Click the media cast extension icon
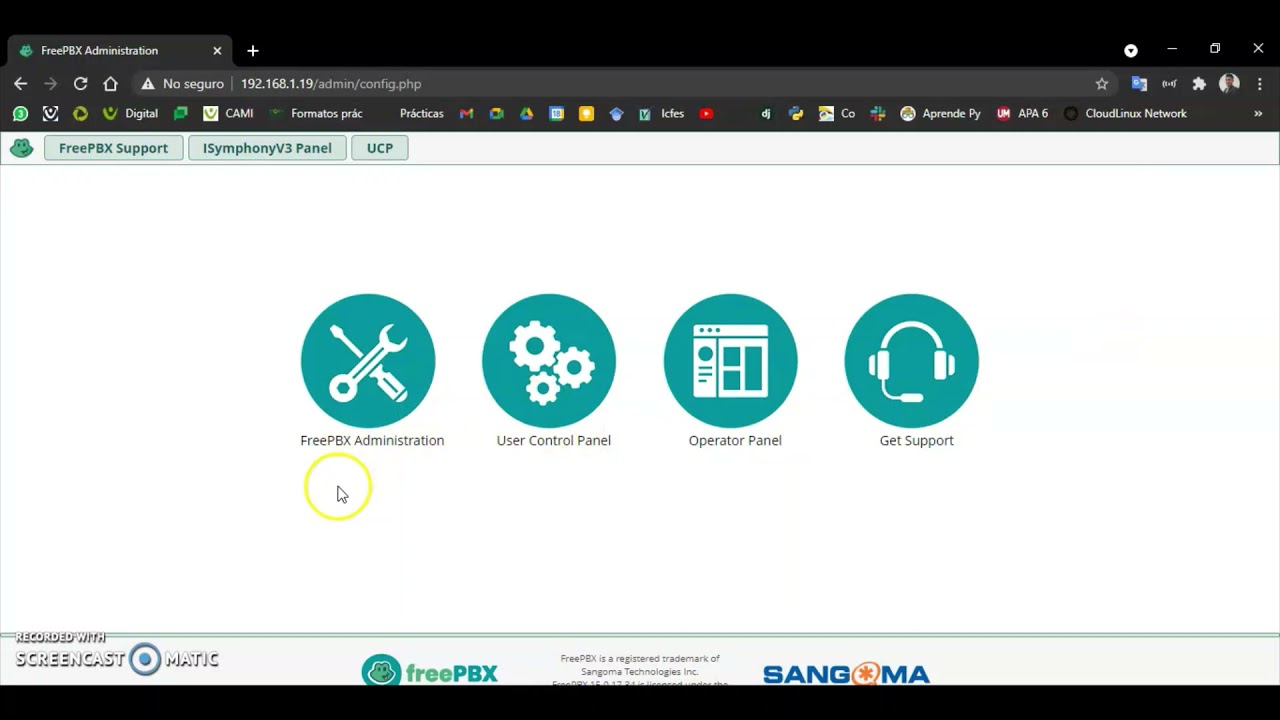The height and width of the screenshot is (720, 1280). tap(1169, 84)
